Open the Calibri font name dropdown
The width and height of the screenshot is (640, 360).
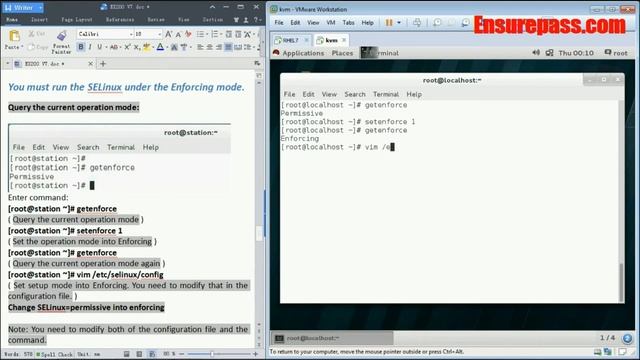(131, 34)
